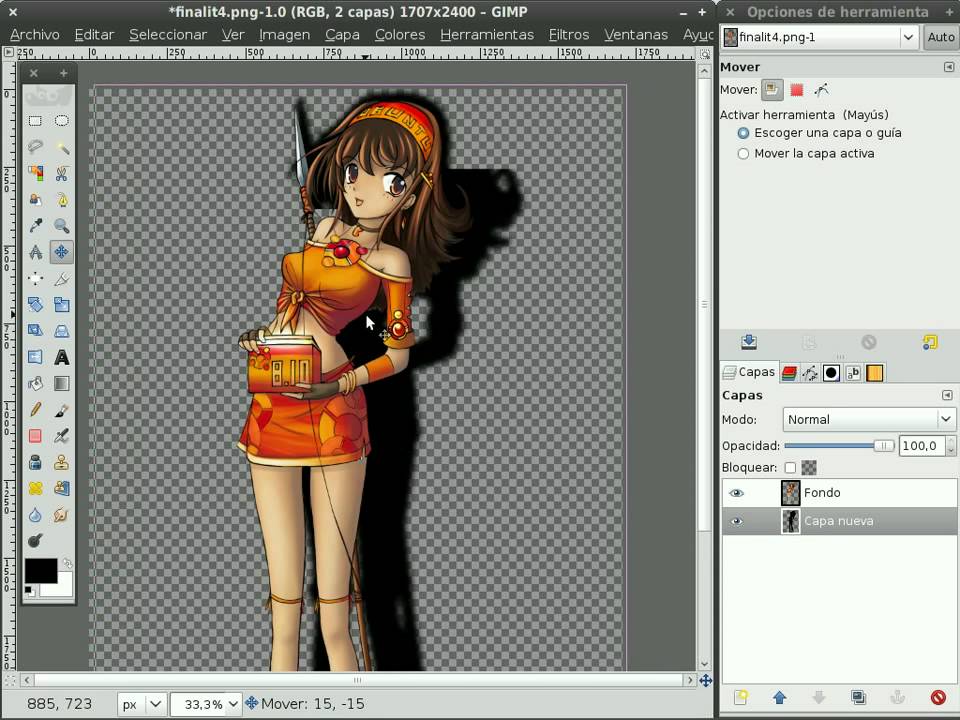This screenshot has width=960, height=720.
Task: Open the Colores menu
Action: click(400, 35)
